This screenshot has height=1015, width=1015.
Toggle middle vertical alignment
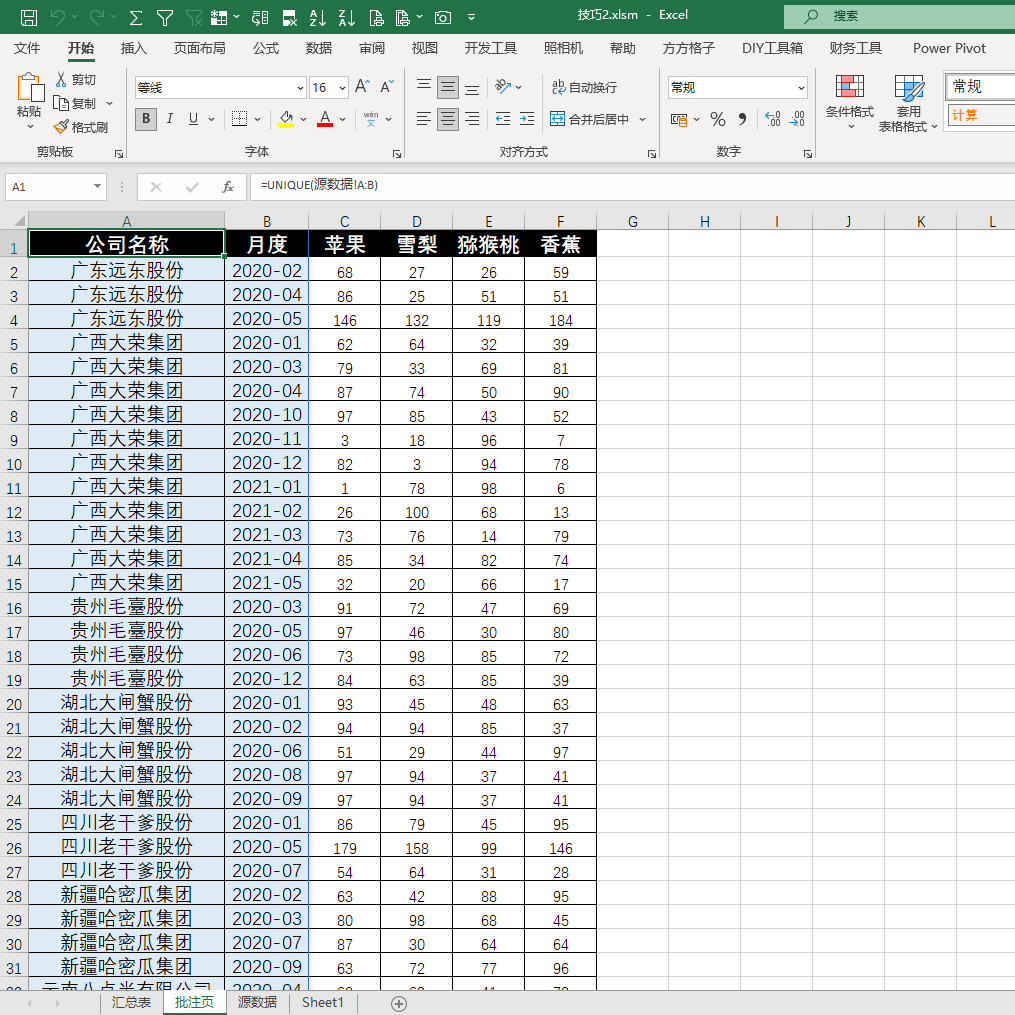tap(448, 87)
